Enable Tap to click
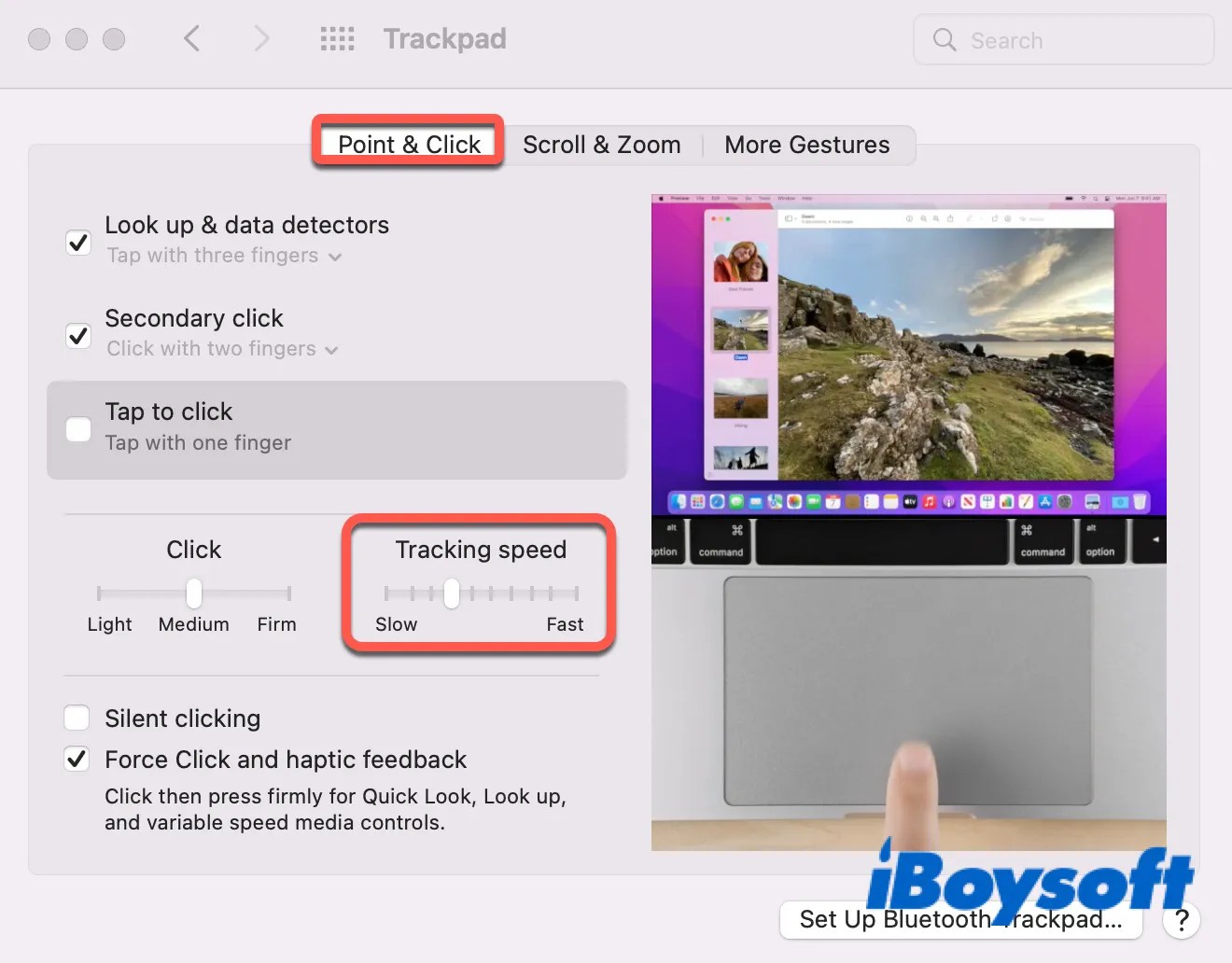1232x963 pixels. pyautogui.click(x=77, y=429)
